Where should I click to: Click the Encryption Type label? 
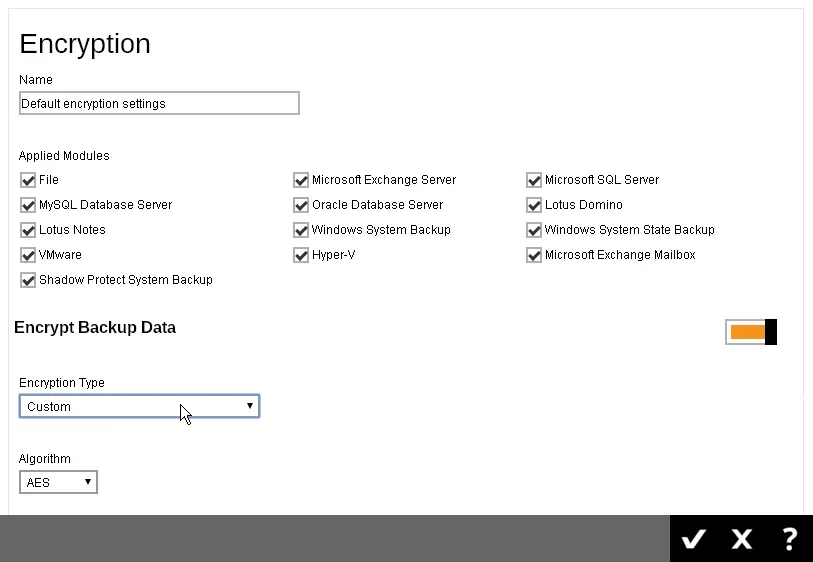coord(62,383)
